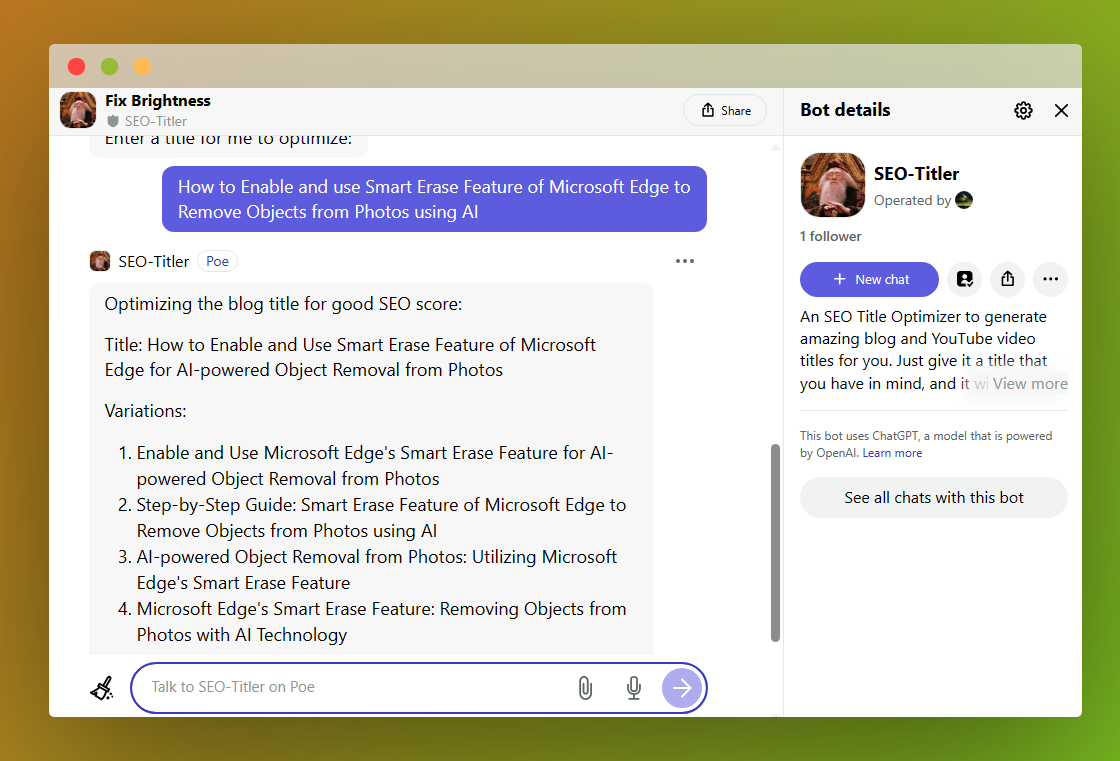Click SEO-Titler sender name above reply

point(154,262)
